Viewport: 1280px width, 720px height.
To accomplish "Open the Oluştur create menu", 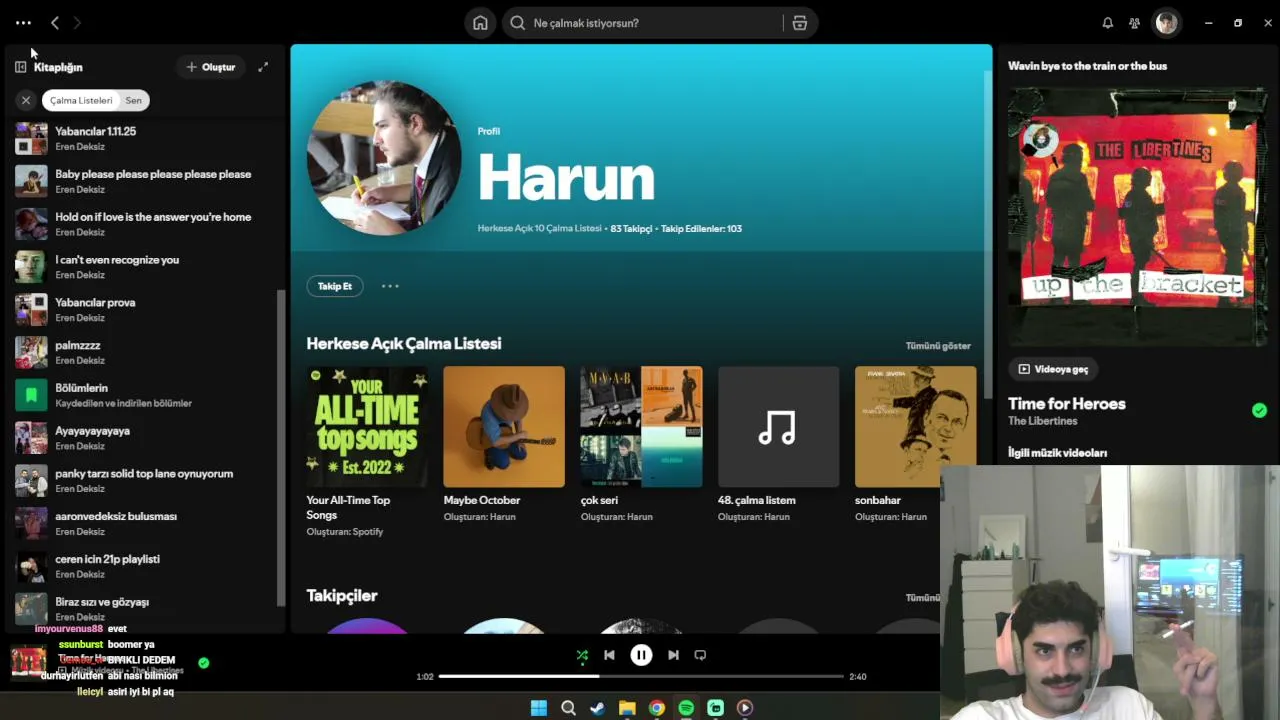I will pos(211,67).
